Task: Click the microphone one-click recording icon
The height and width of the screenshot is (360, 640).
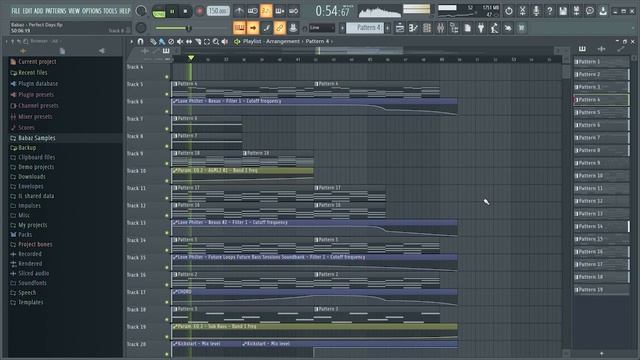Action: click(536, 11)
